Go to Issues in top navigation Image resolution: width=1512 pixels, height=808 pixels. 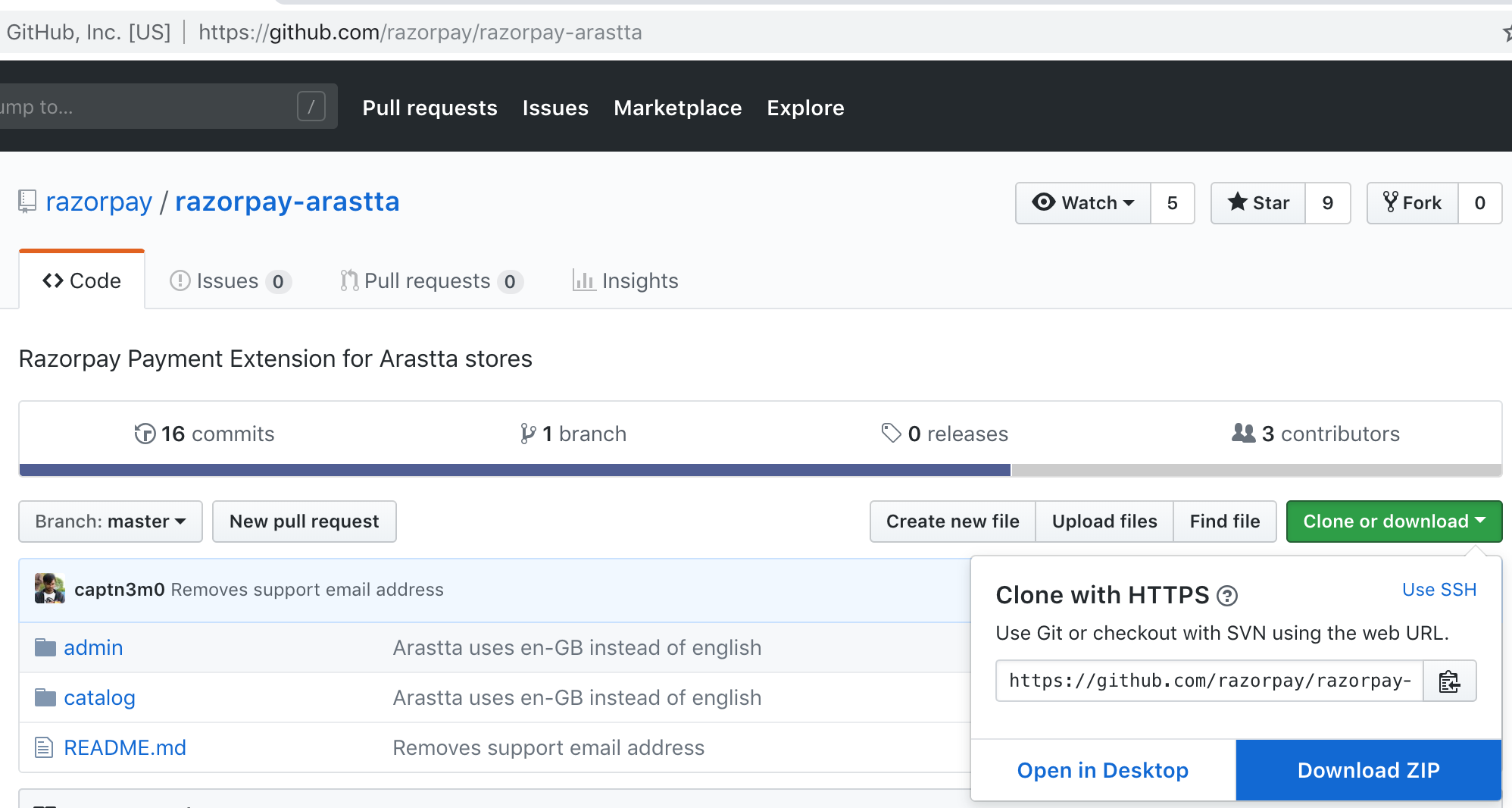(x=555, y=108)
